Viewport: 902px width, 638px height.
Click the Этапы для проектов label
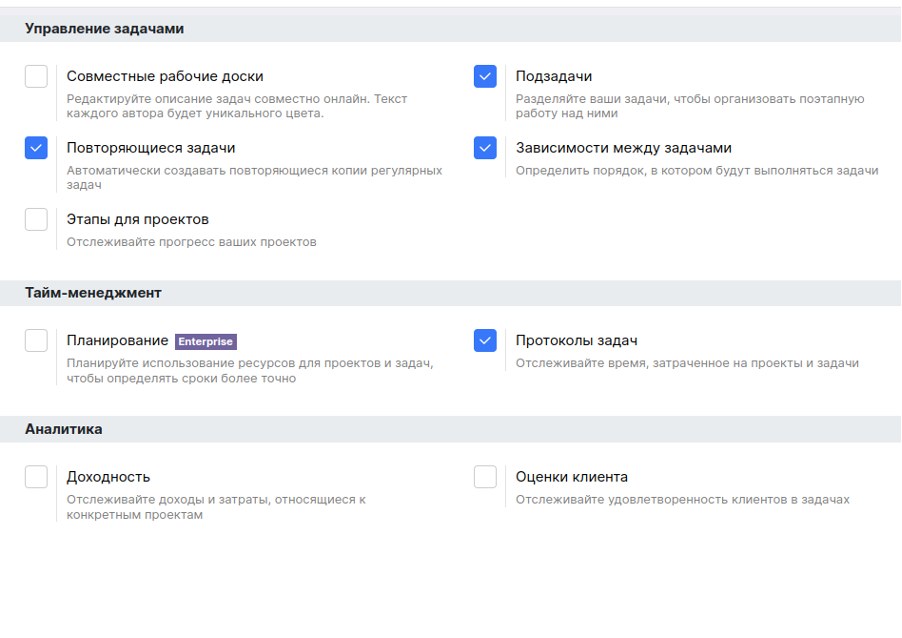click(137, 219)
